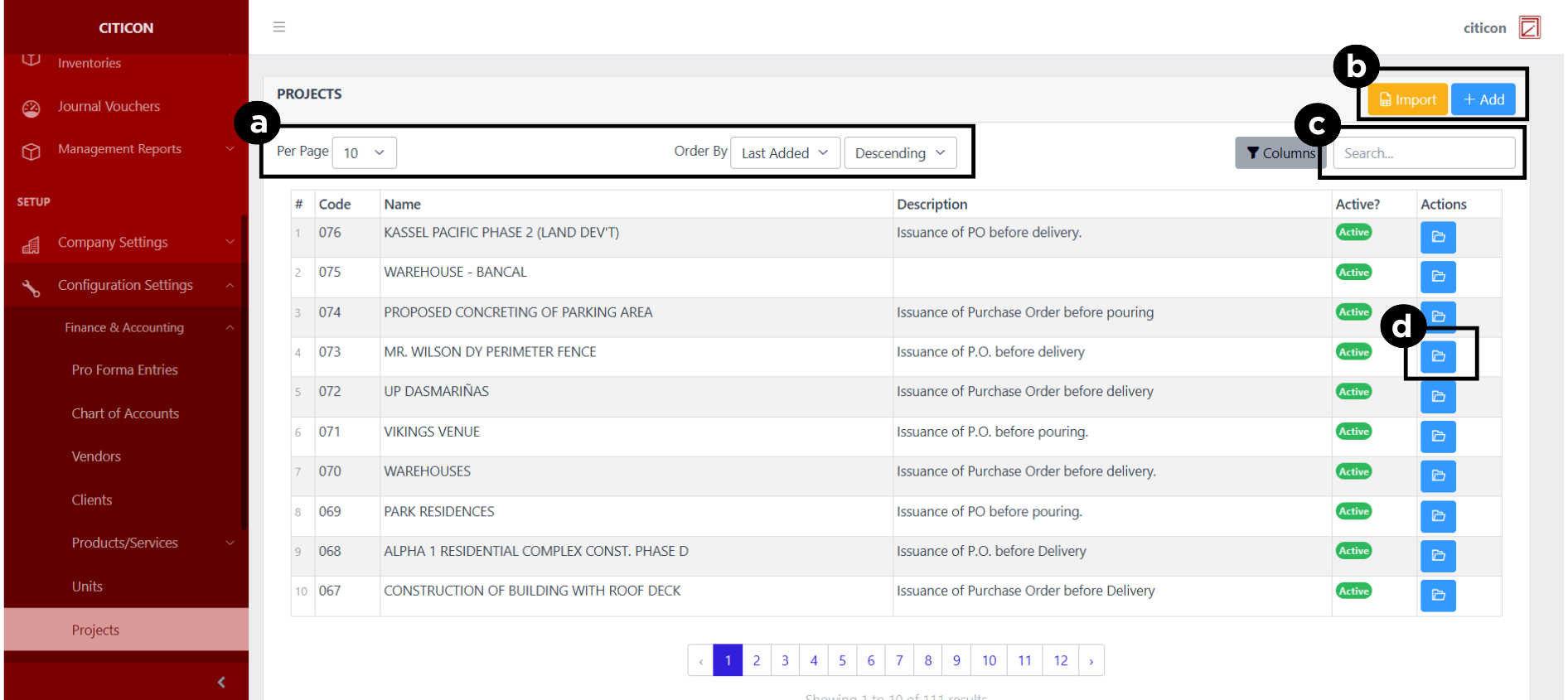1568x700 pixels.
Task: Open the Per Page dropdown
Action: tap(364, 153)
